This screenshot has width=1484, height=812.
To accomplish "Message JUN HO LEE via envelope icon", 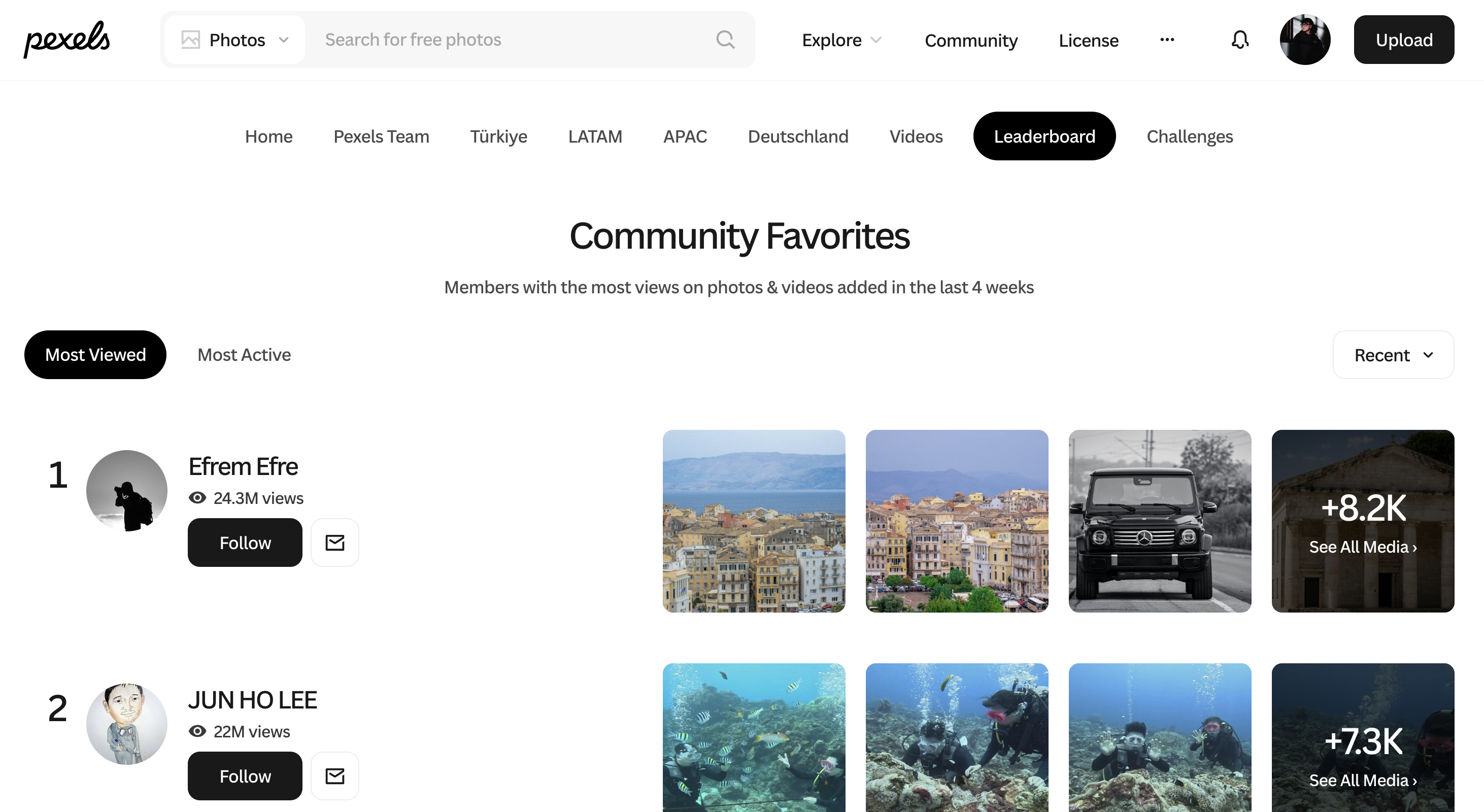I will 334,776.
